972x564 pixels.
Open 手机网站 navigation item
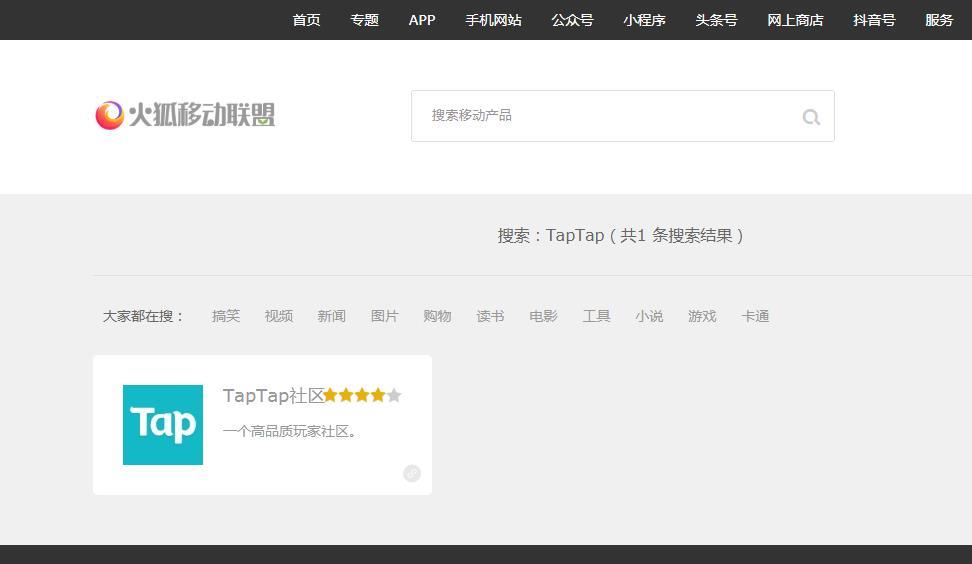493,20
